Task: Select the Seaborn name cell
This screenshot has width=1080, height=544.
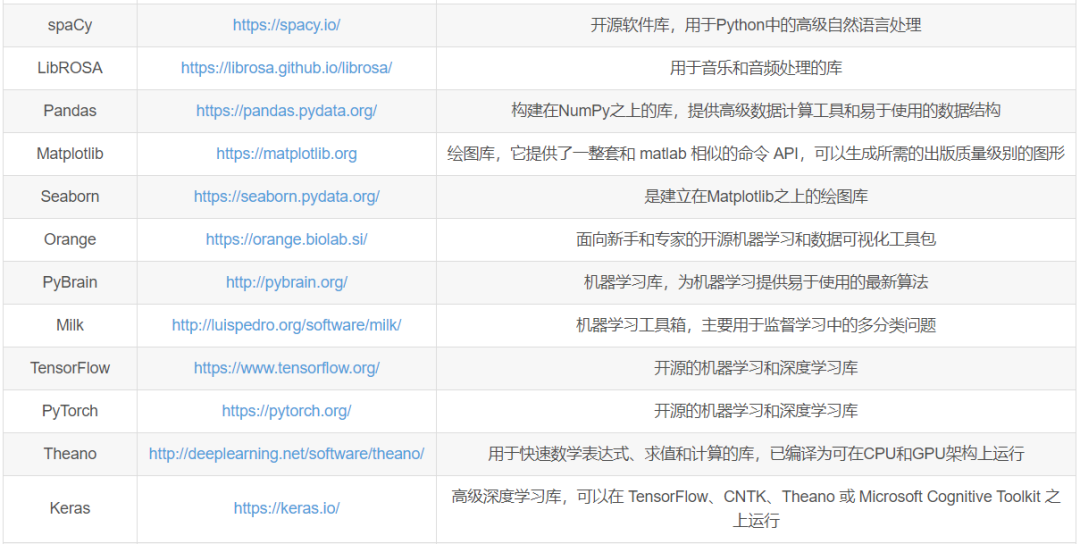Action: (70, 196)
